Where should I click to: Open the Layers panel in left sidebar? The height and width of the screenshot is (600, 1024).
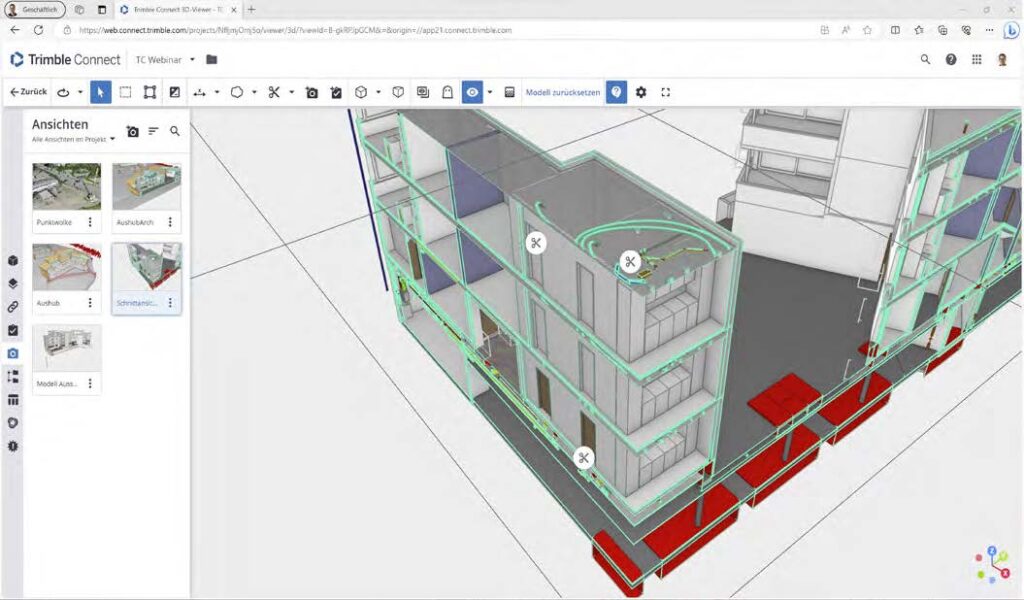13,283
